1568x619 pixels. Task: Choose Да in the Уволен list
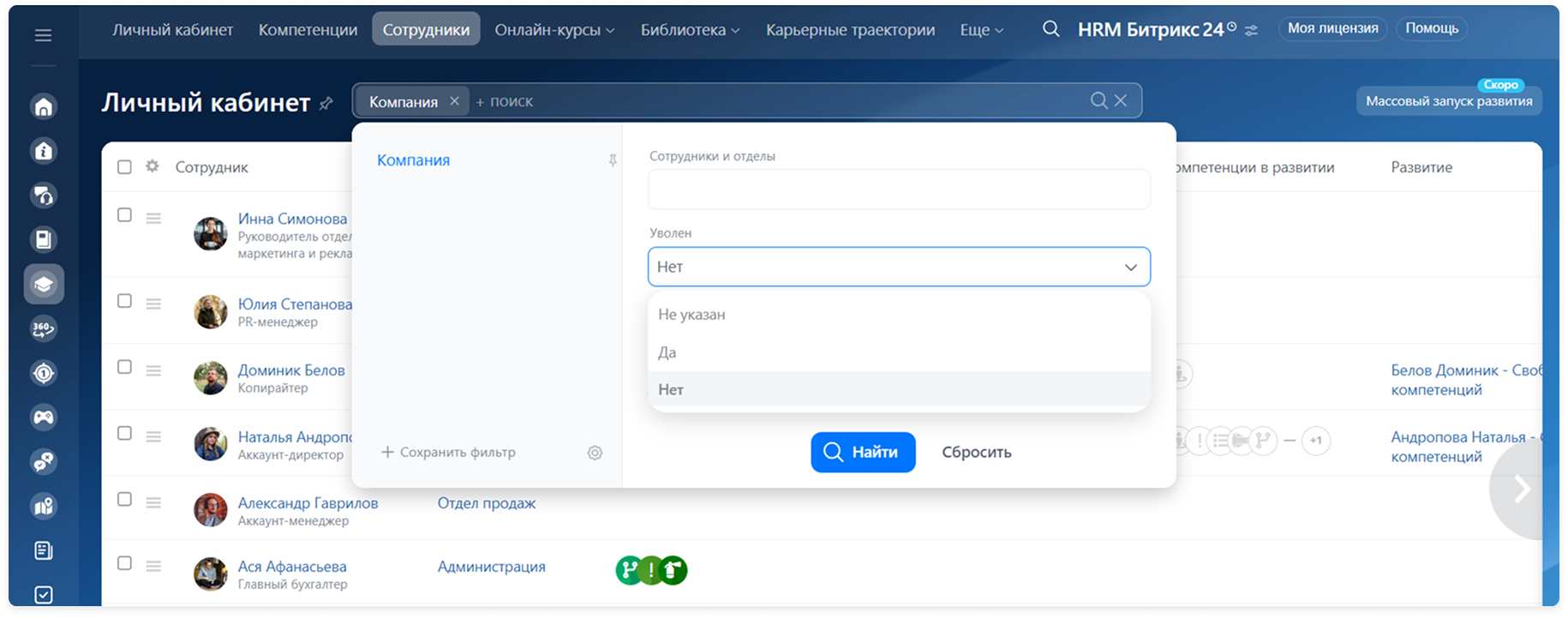pos(667,352)
